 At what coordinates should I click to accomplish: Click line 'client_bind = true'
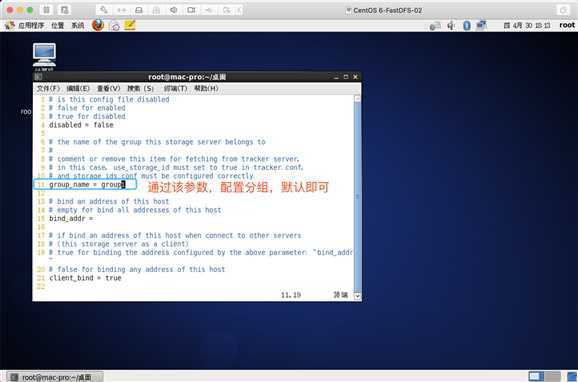[x=85, y=278]
